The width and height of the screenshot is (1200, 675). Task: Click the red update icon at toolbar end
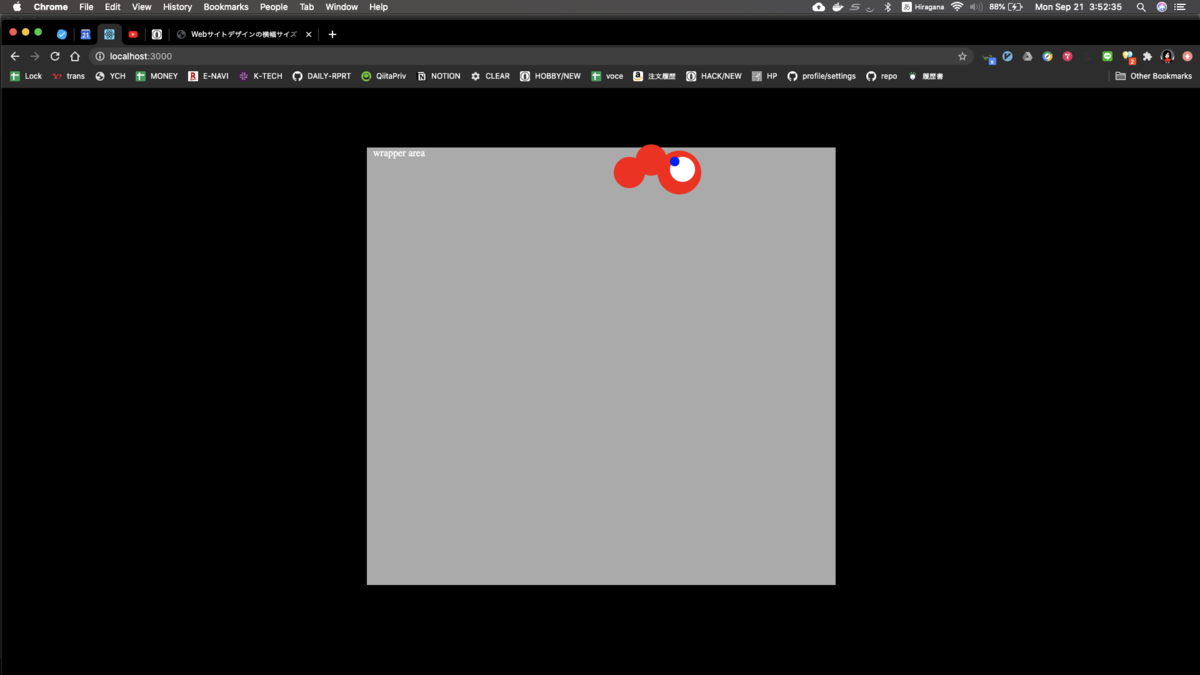(x=1187, y=56)
